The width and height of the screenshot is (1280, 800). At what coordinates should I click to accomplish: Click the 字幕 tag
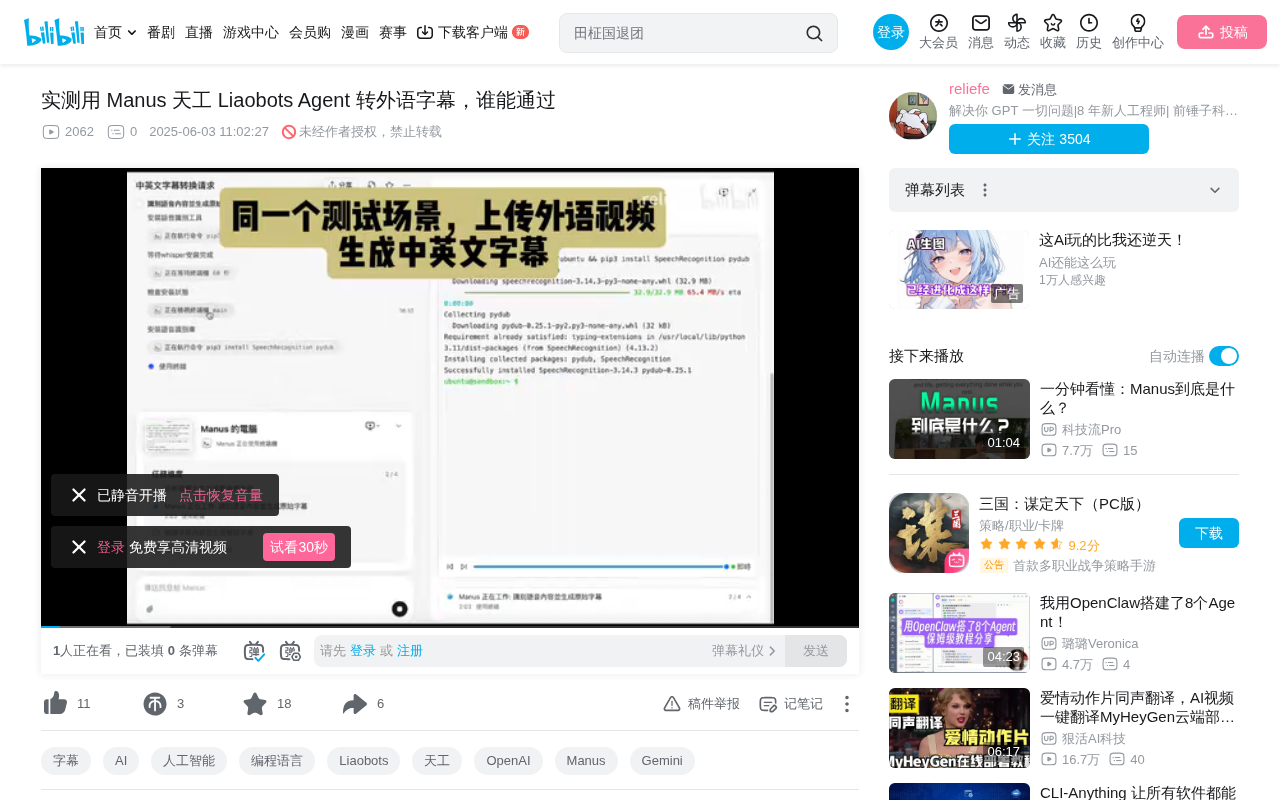coord(66,761)
